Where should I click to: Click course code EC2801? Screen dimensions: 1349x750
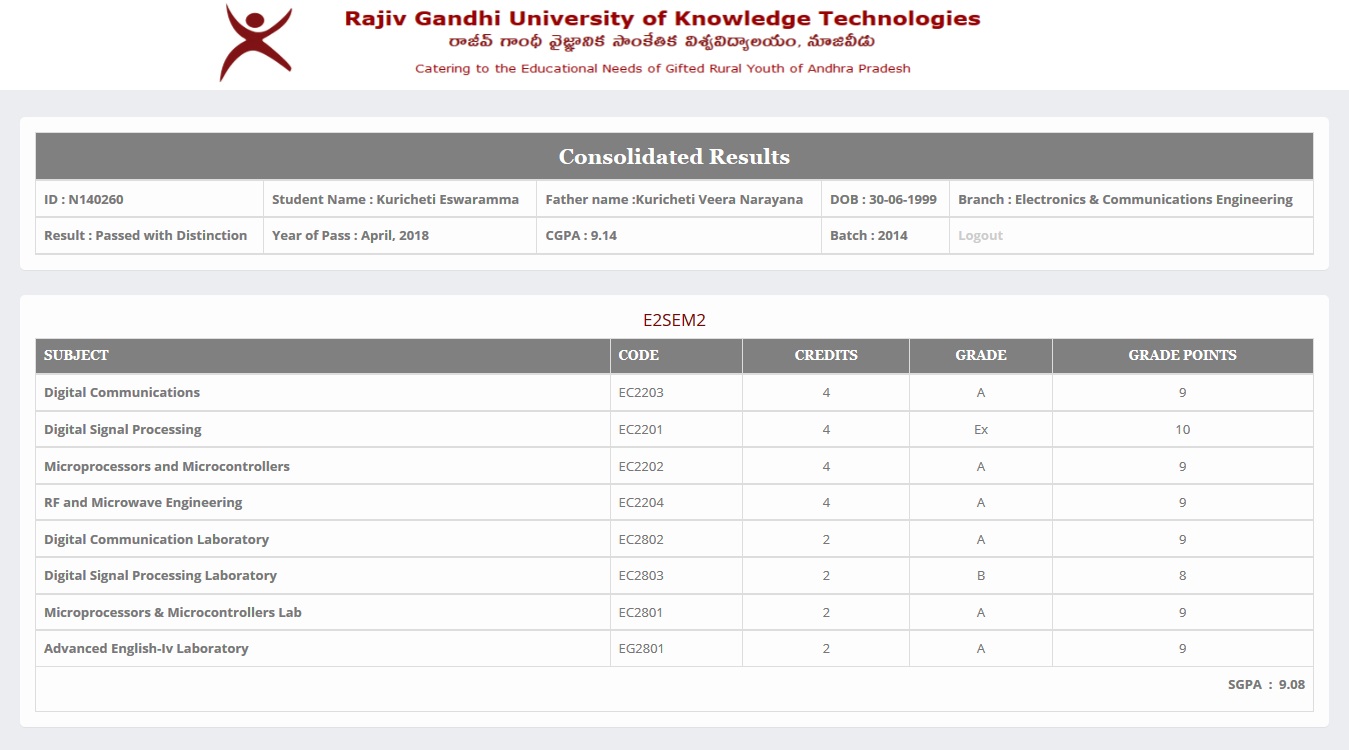tap(641, 612)
